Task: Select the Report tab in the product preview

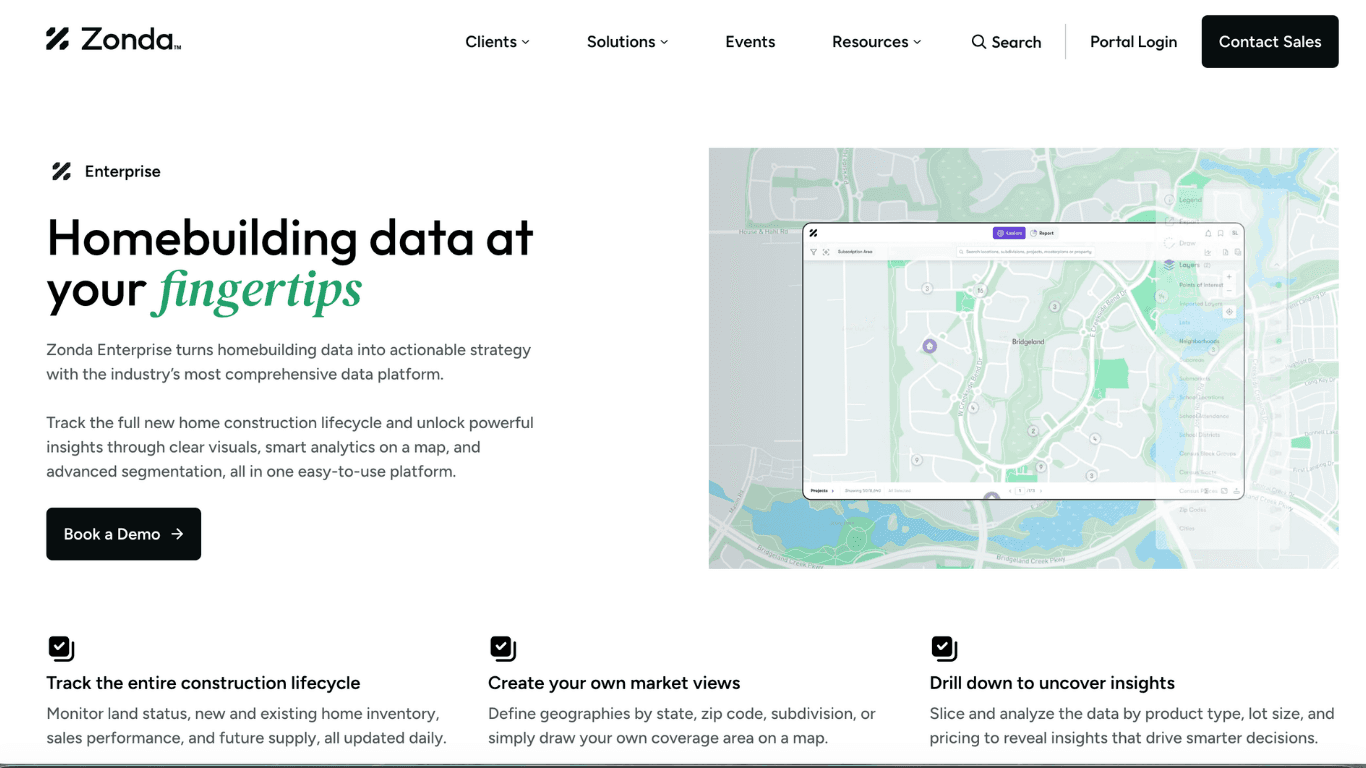Action: [x=1042, y=233]
